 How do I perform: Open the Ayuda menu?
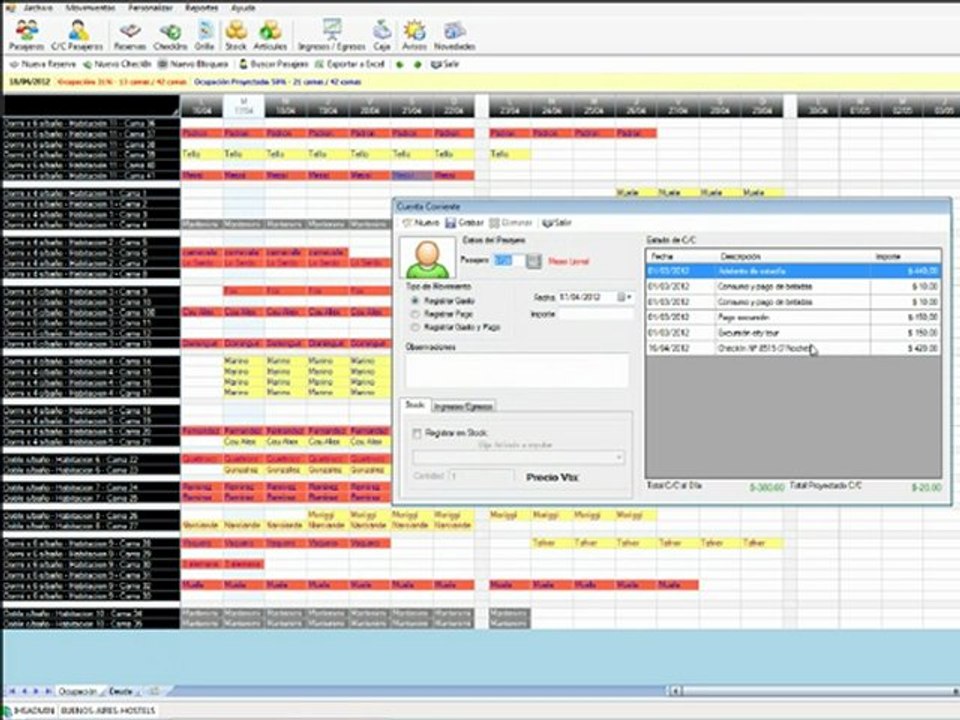(243, 8)
